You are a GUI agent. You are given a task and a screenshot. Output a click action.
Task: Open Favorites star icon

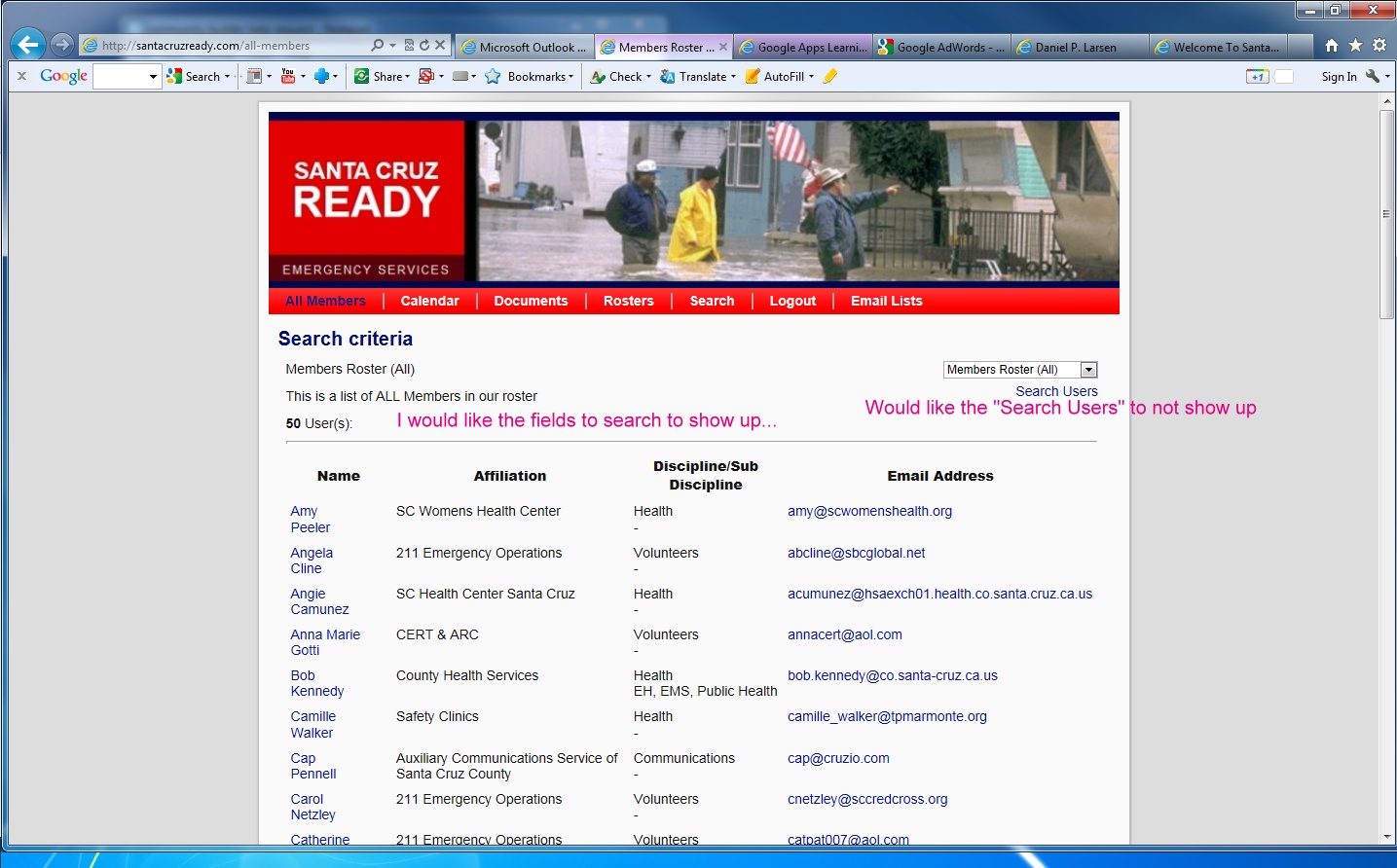pyautogui.click(x=1355, y=45)
